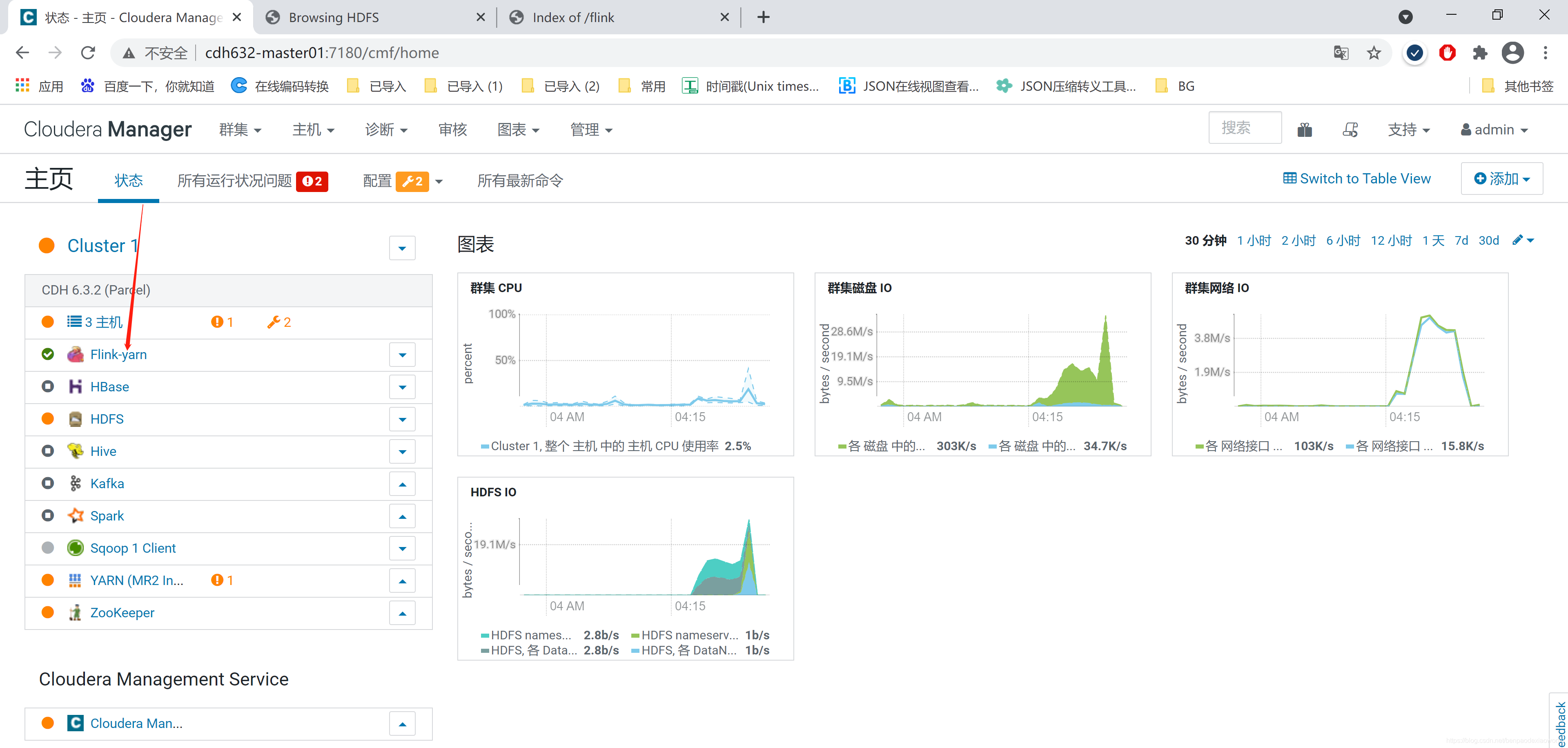
Task: Click HBase stopped status icon
Action: [47, 387]
